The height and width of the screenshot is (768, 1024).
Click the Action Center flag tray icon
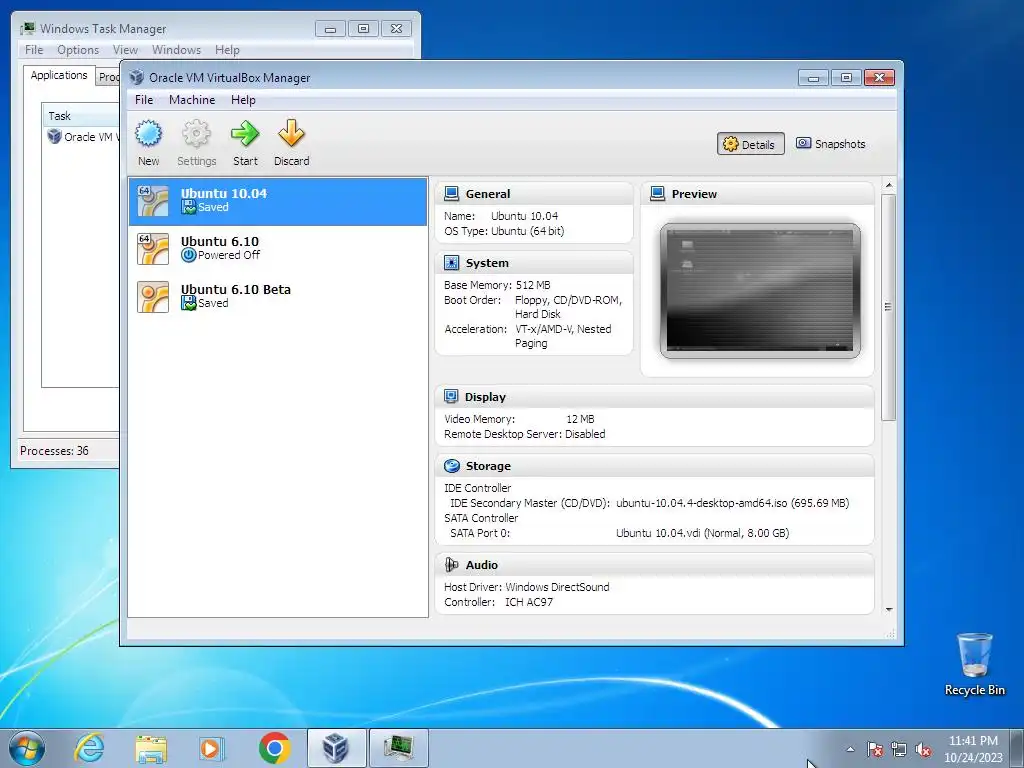[875, 749]
